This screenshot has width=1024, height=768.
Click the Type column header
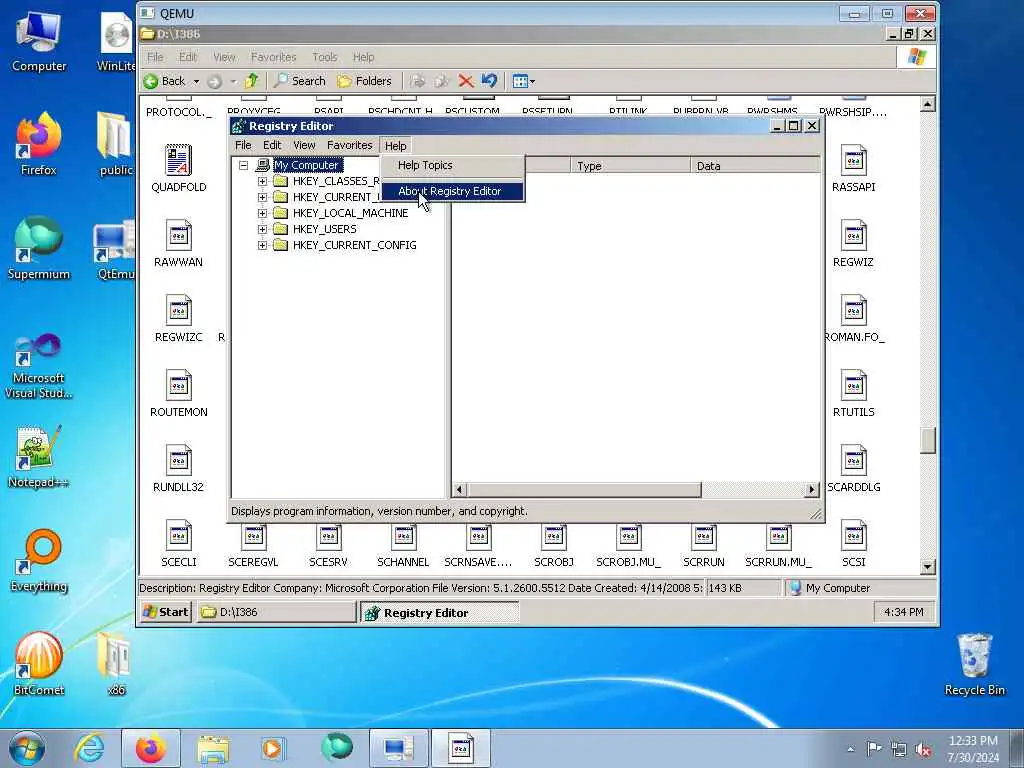pyautogui.click(x=630, y=166)
